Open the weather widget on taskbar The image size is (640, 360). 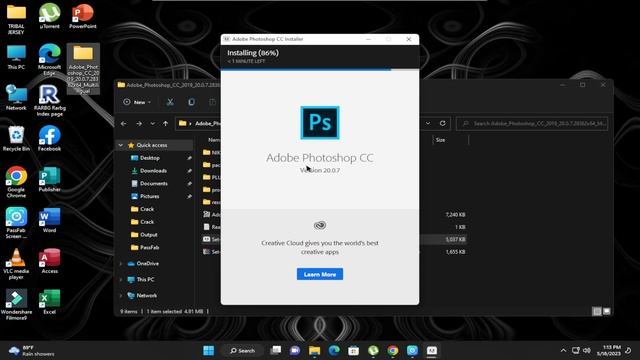click(32, 351)
